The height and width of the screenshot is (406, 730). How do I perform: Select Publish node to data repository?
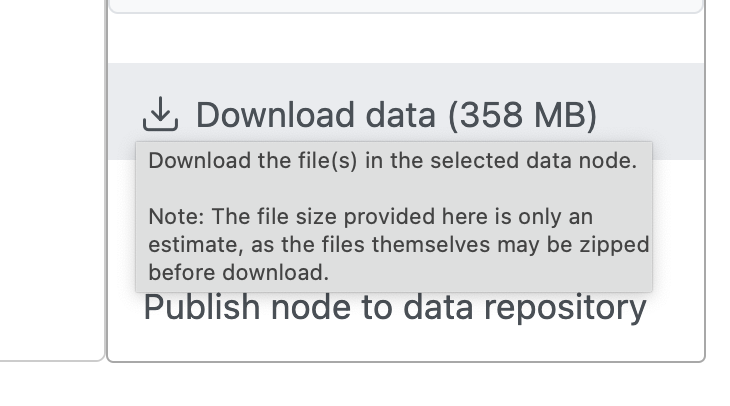[x=395, y=308]
